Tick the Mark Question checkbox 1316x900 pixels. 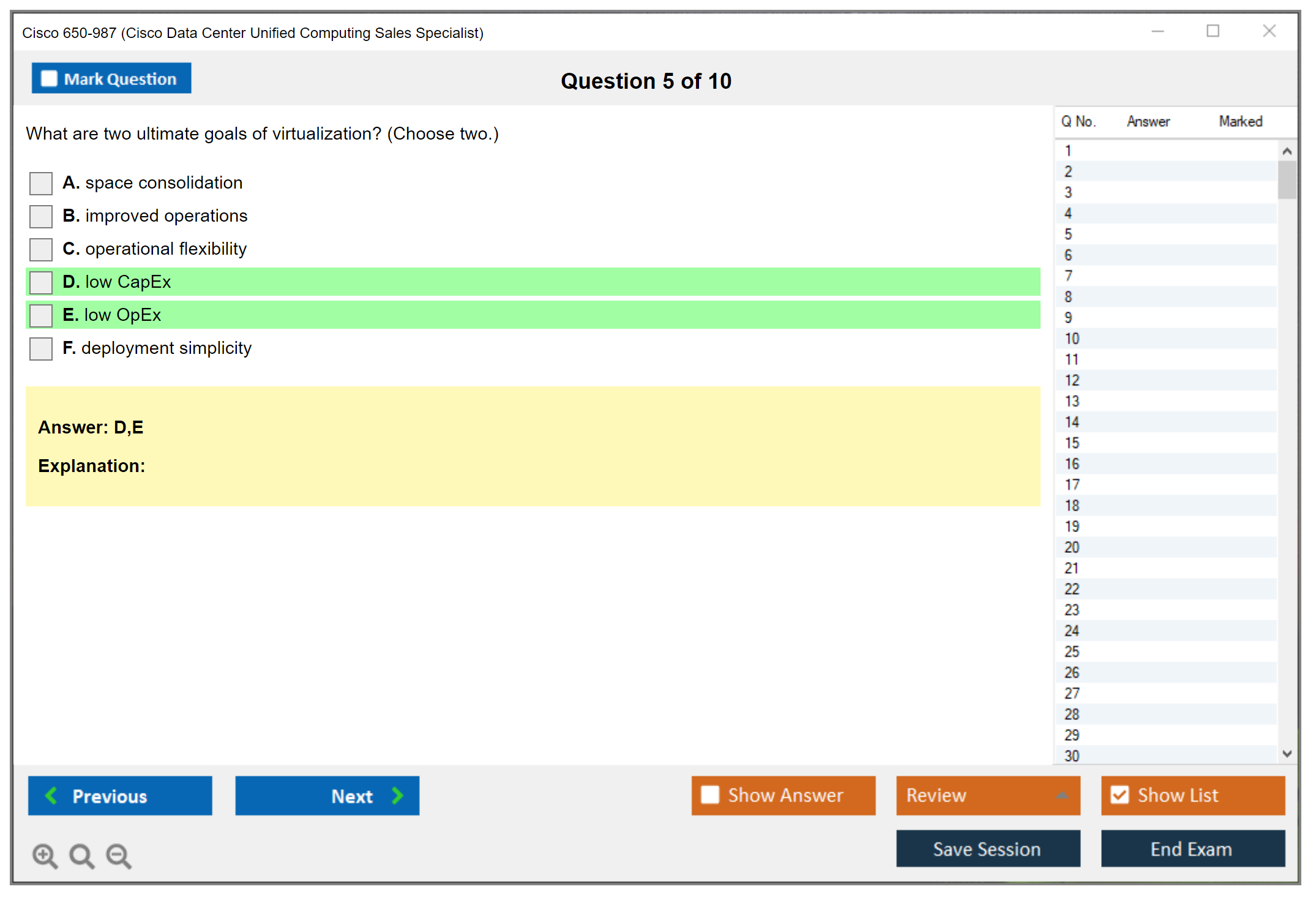[49, 79]
